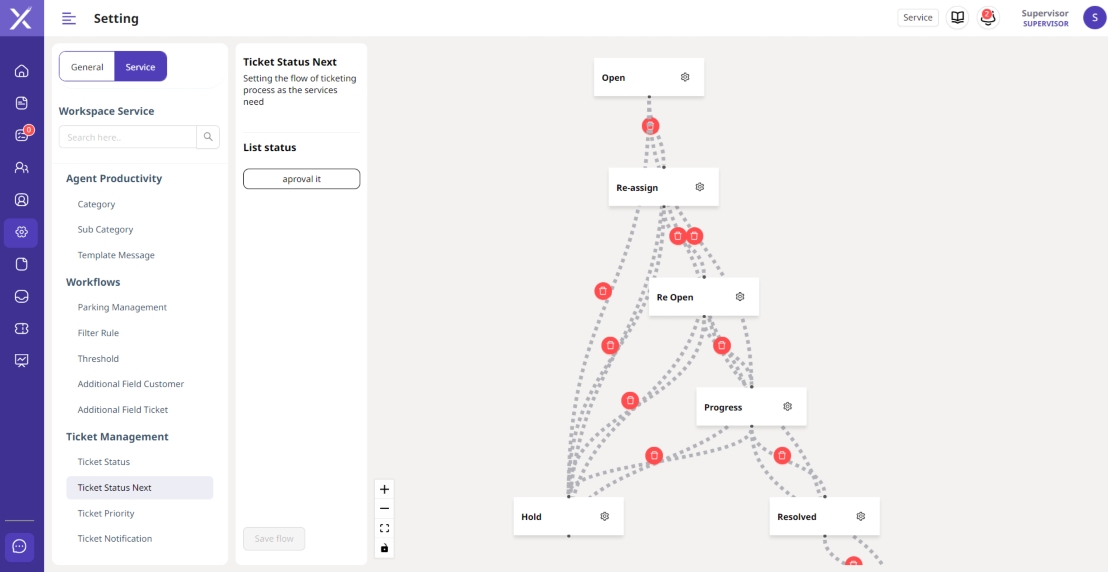1108x572 pixels.
Task: Toggle the canvas lock control
Action: click(x=385, y=548)
